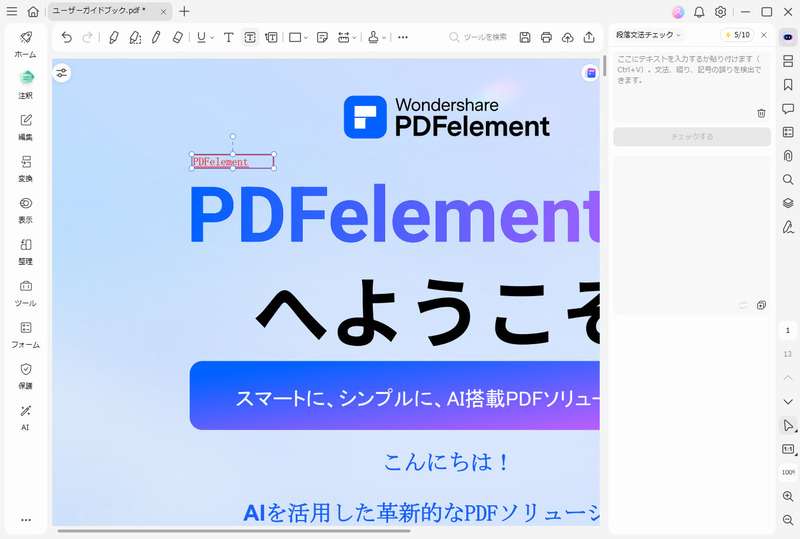Zoom in on the document

(788, 496)
